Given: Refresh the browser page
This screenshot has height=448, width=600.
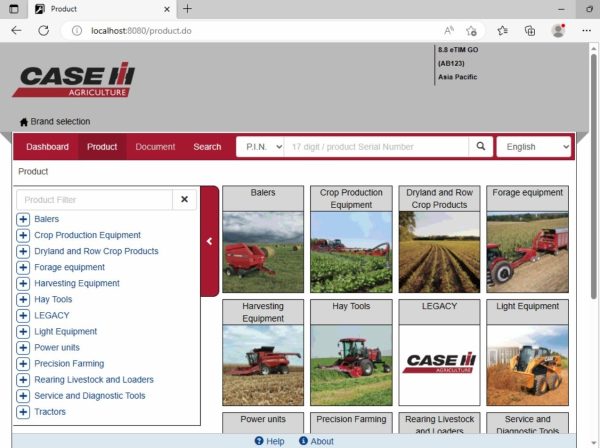Looking at the screenshot, I should point(44,31).
